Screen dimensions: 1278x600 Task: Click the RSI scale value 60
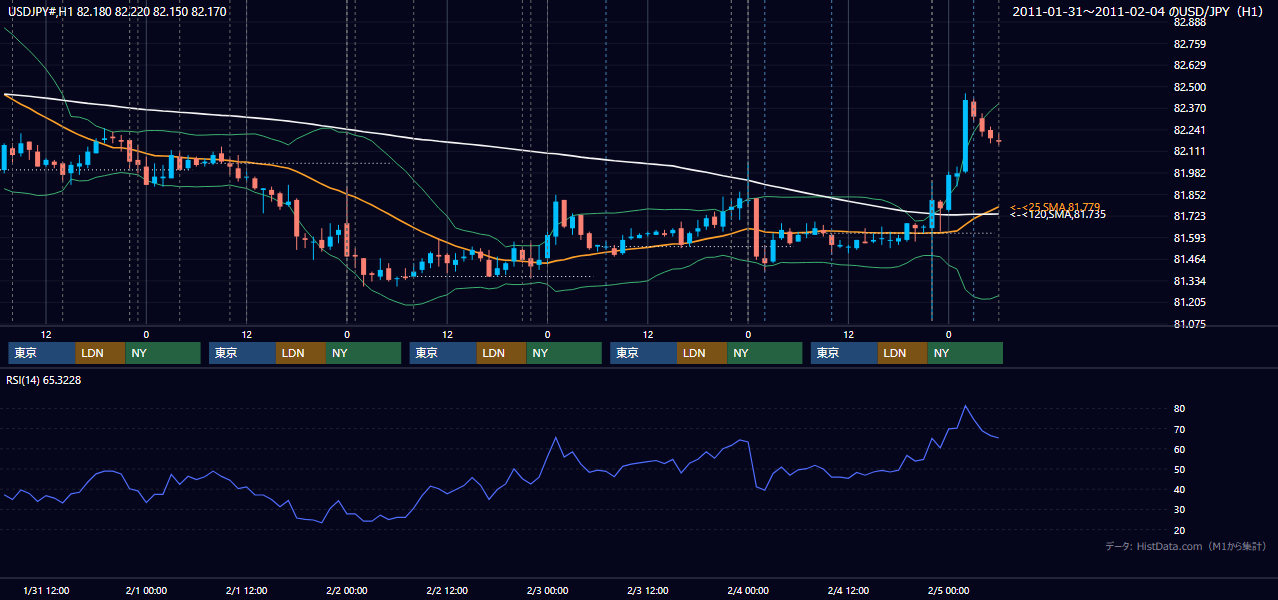click(1179, 449)
